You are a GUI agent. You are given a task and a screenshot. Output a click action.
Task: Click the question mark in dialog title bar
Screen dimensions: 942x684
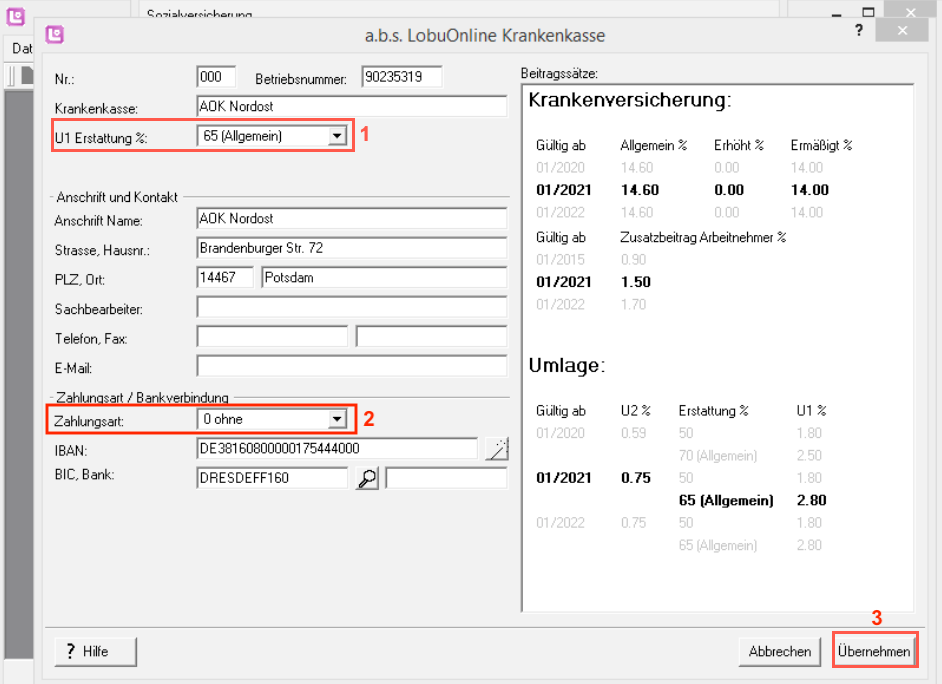coord(858,31)
